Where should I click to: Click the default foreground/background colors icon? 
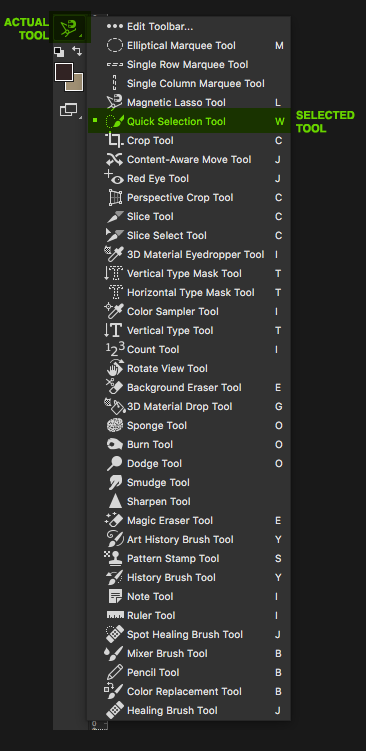59,51
